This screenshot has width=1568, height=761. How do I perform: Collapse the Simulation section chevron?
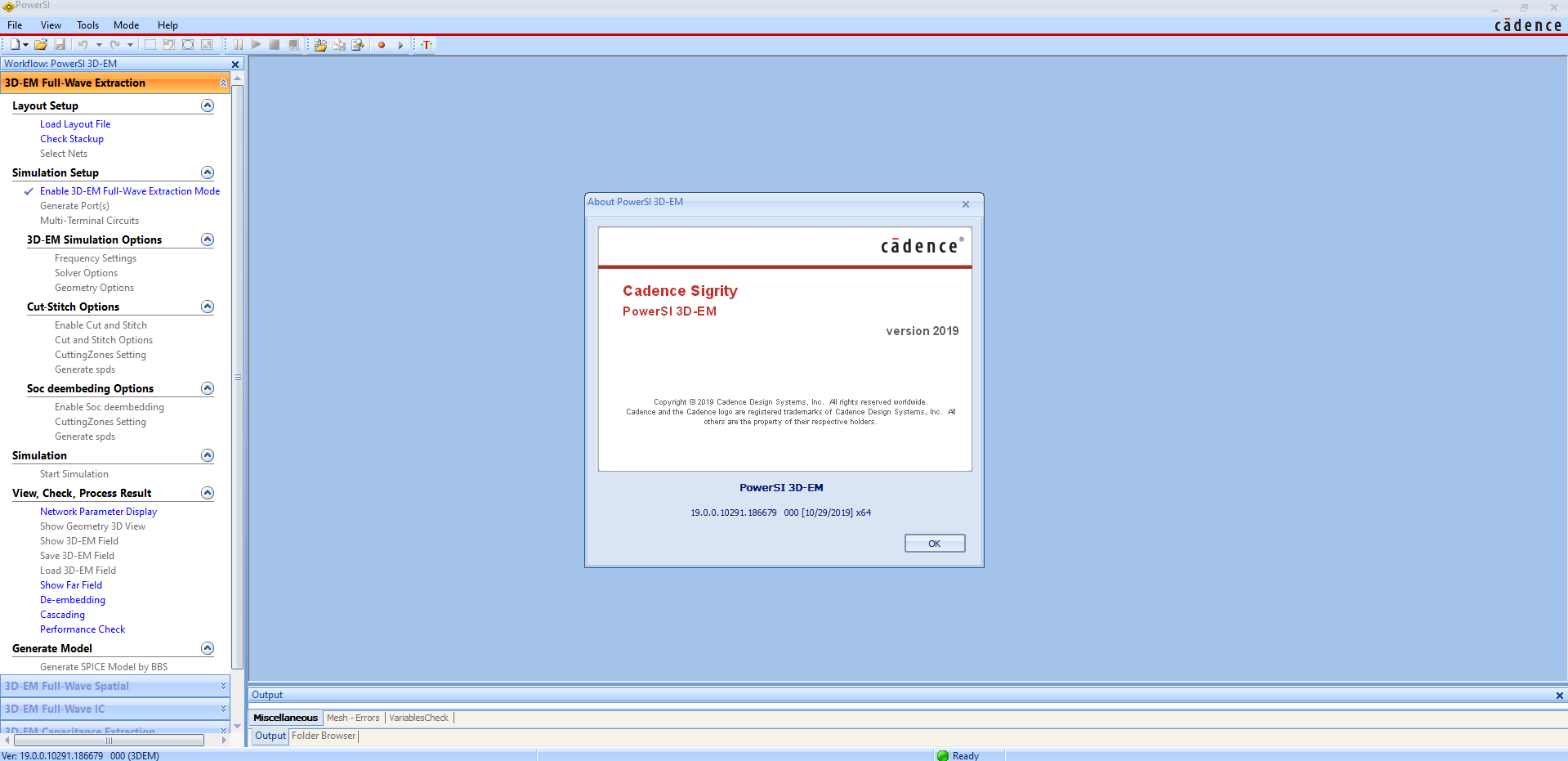click(x=208, y=455)
